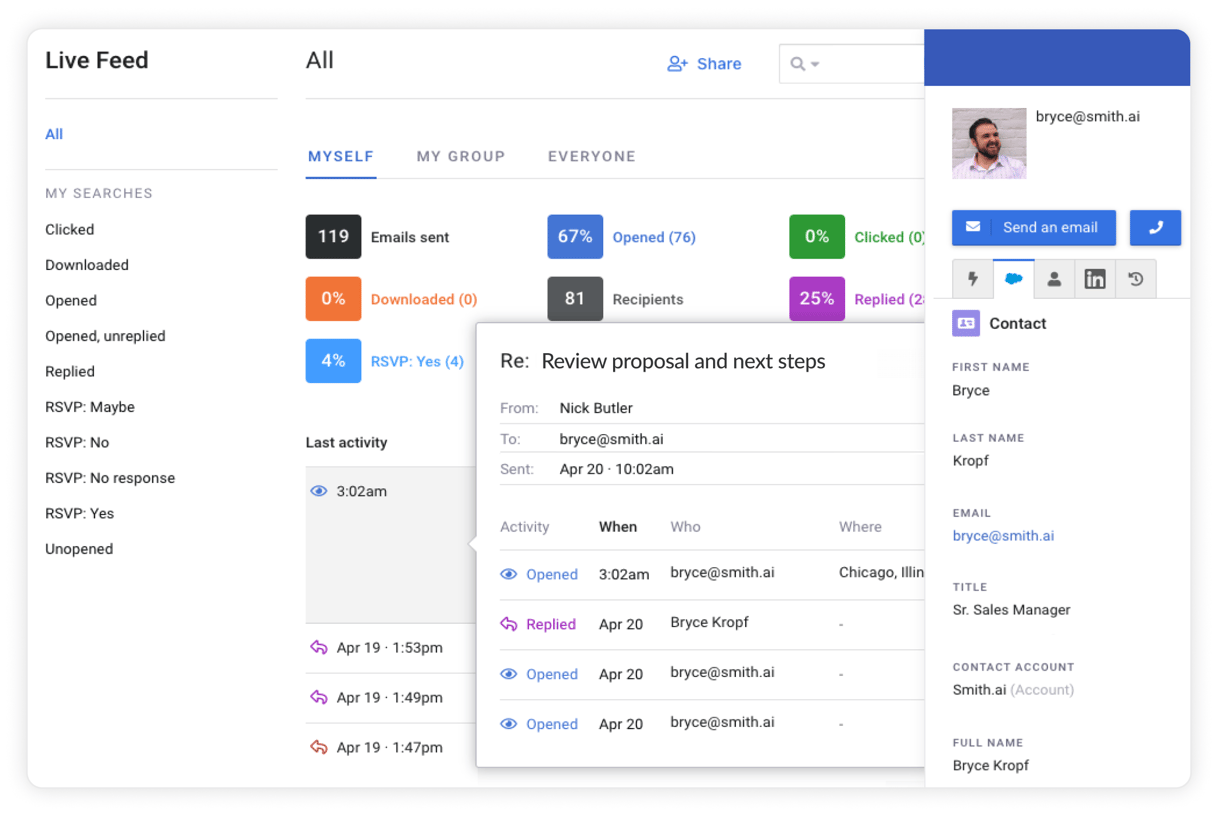Screen dimensions: 1218x815
Task: Click the phone call icon next to Send an email
Action: (x=1155, y=228)
